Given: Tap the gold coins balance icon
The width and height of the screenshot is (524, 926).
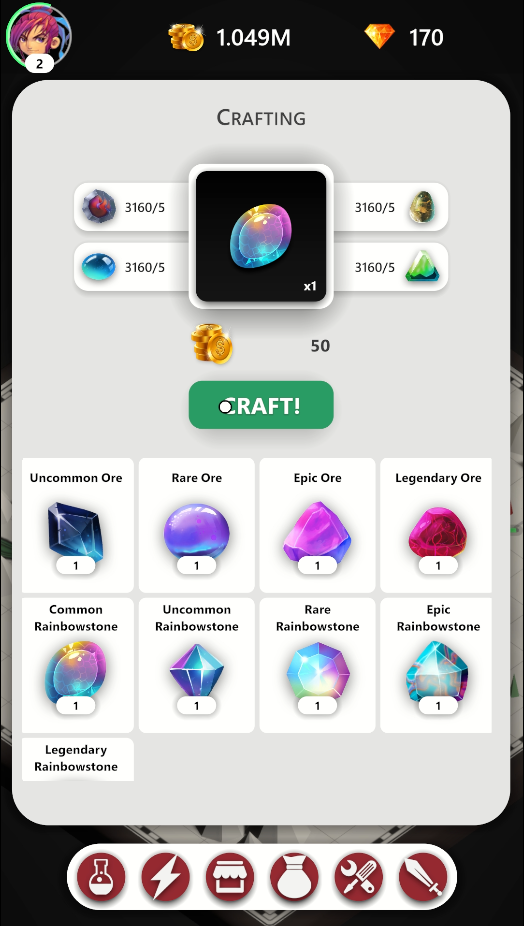Looking at the screenshot, I should 186,37.
